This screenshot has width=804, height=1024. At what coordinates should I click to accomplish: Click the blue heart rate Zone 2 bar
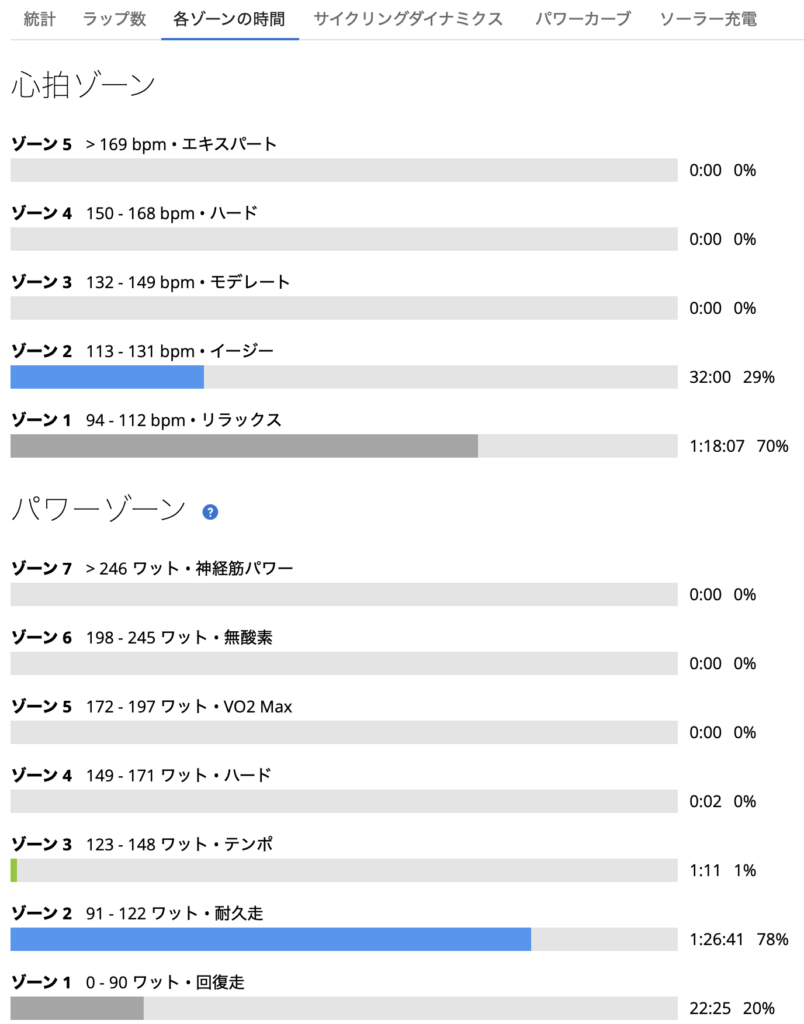pos(107,377)
